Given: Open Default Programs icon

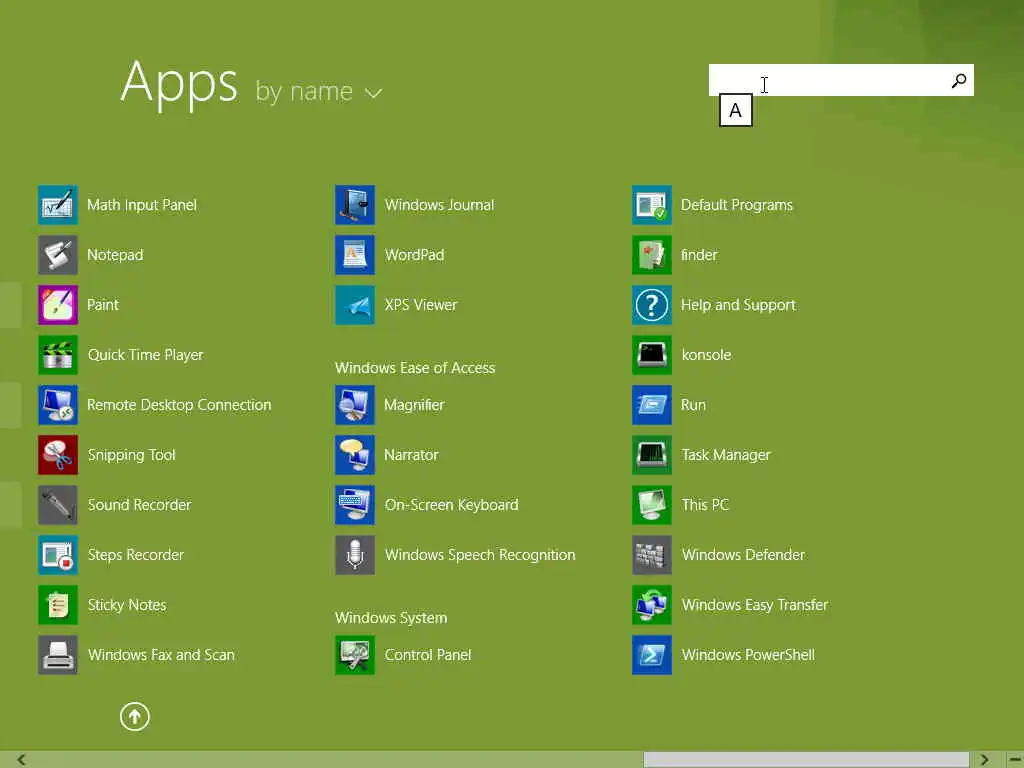Looking at the screenshot, I should pyautogui.click(x=652, y=205).
